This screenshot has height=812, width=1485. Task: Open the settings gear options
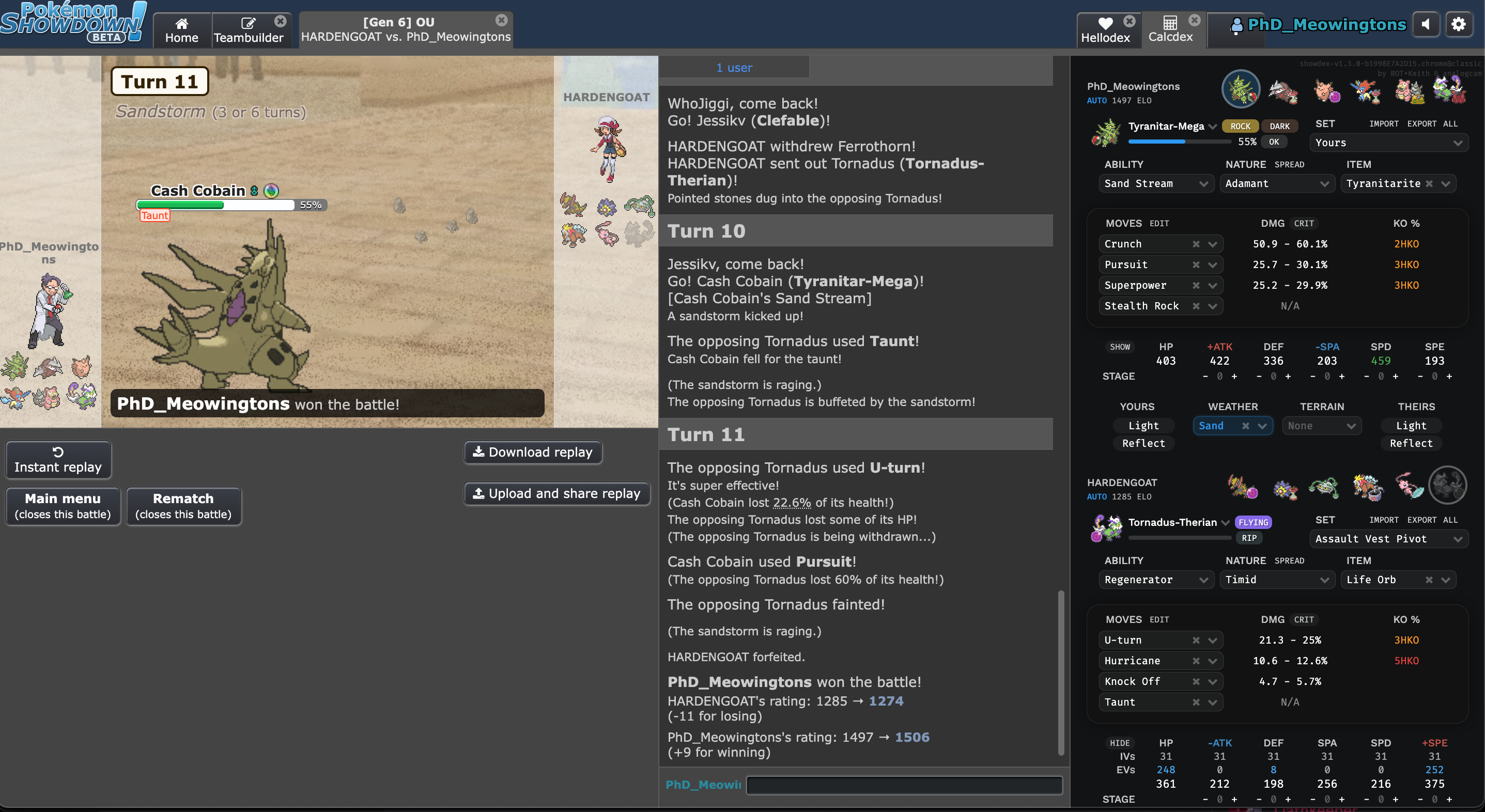1459,24
